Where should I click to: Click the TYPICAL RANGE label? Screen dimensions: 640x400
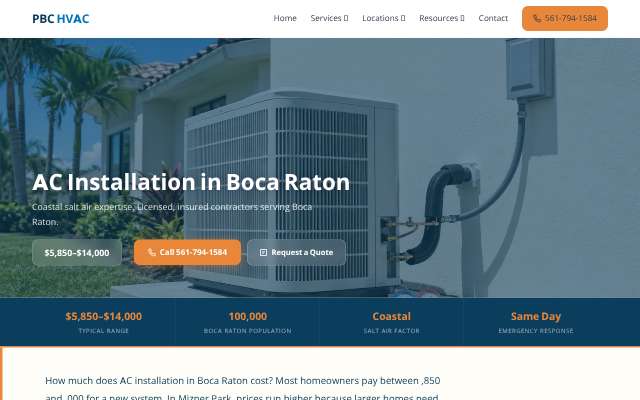coord(104,331)
